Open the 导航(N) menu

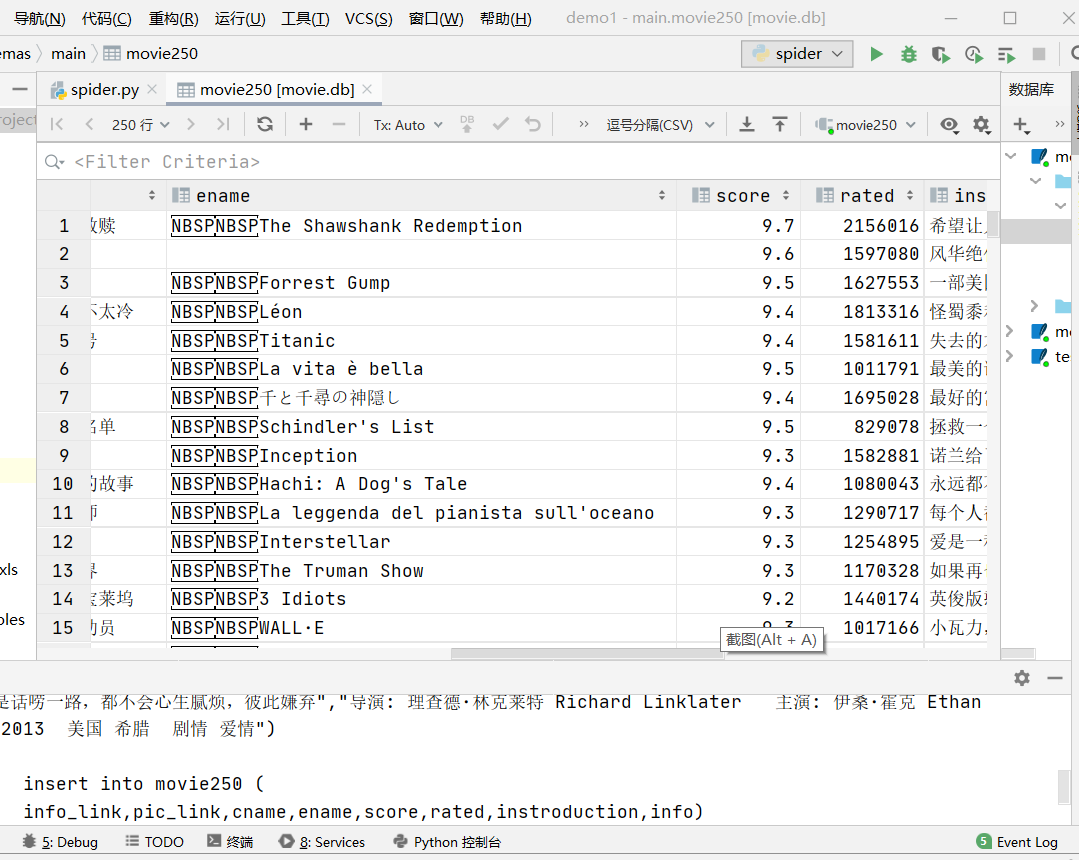[x=40, y=19]
